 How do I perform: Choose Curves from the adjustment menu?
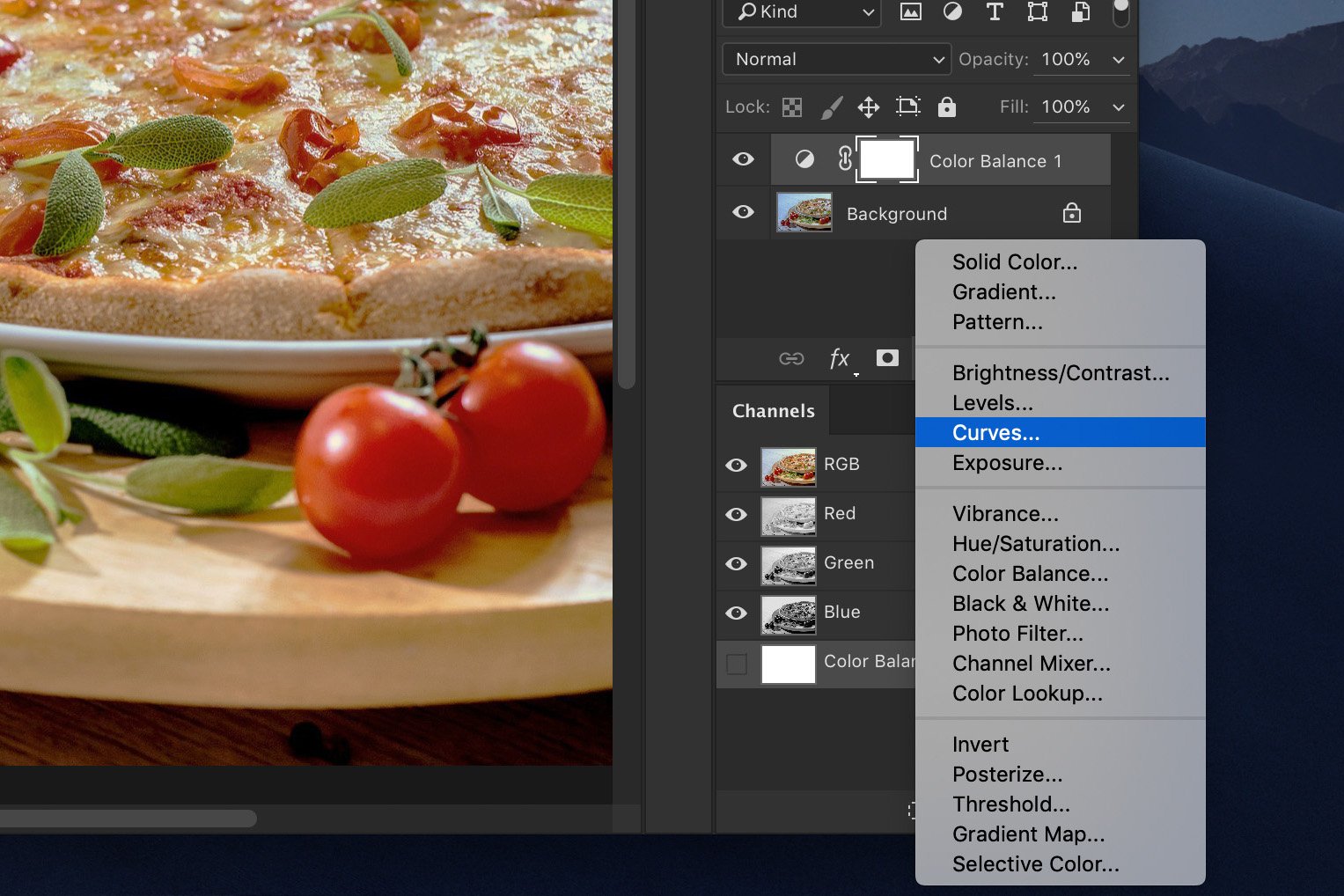(995, 432)
